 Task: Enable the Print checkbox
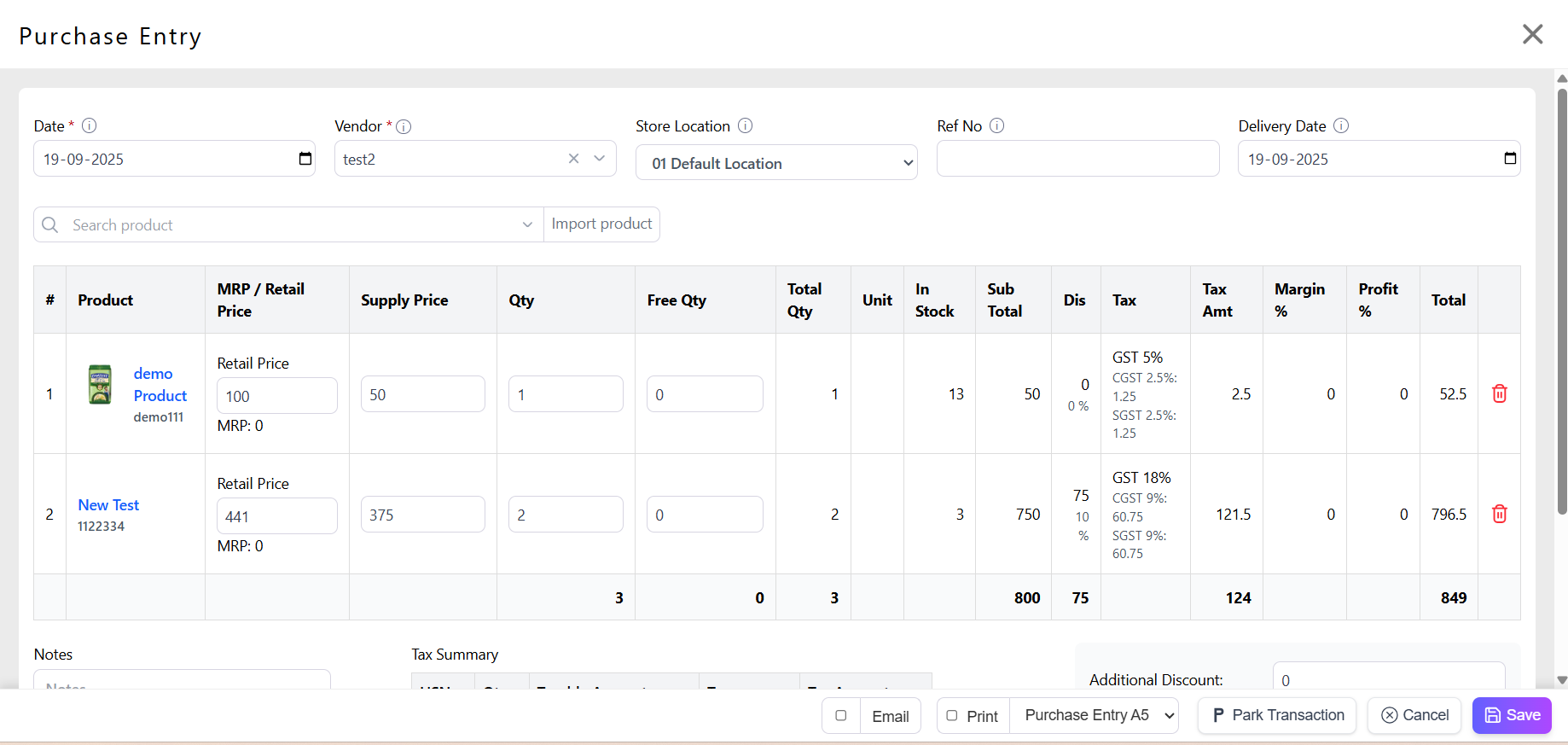pos(952,716)
